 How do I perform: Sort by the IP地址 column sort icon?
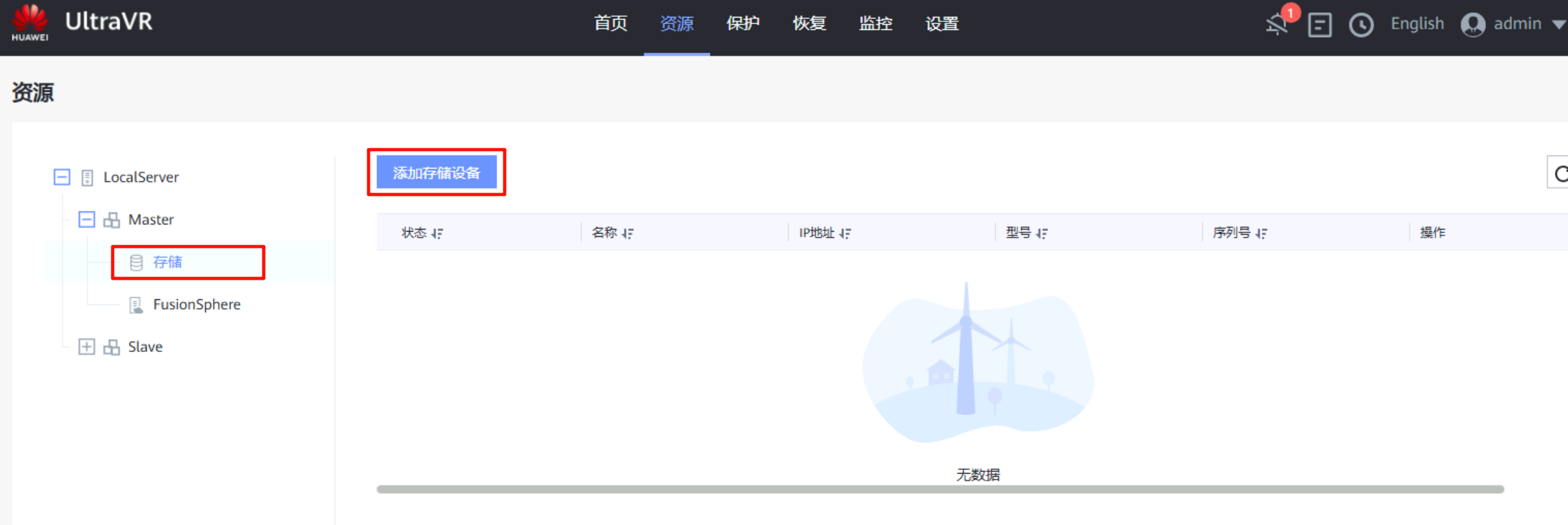pos(845,233)
